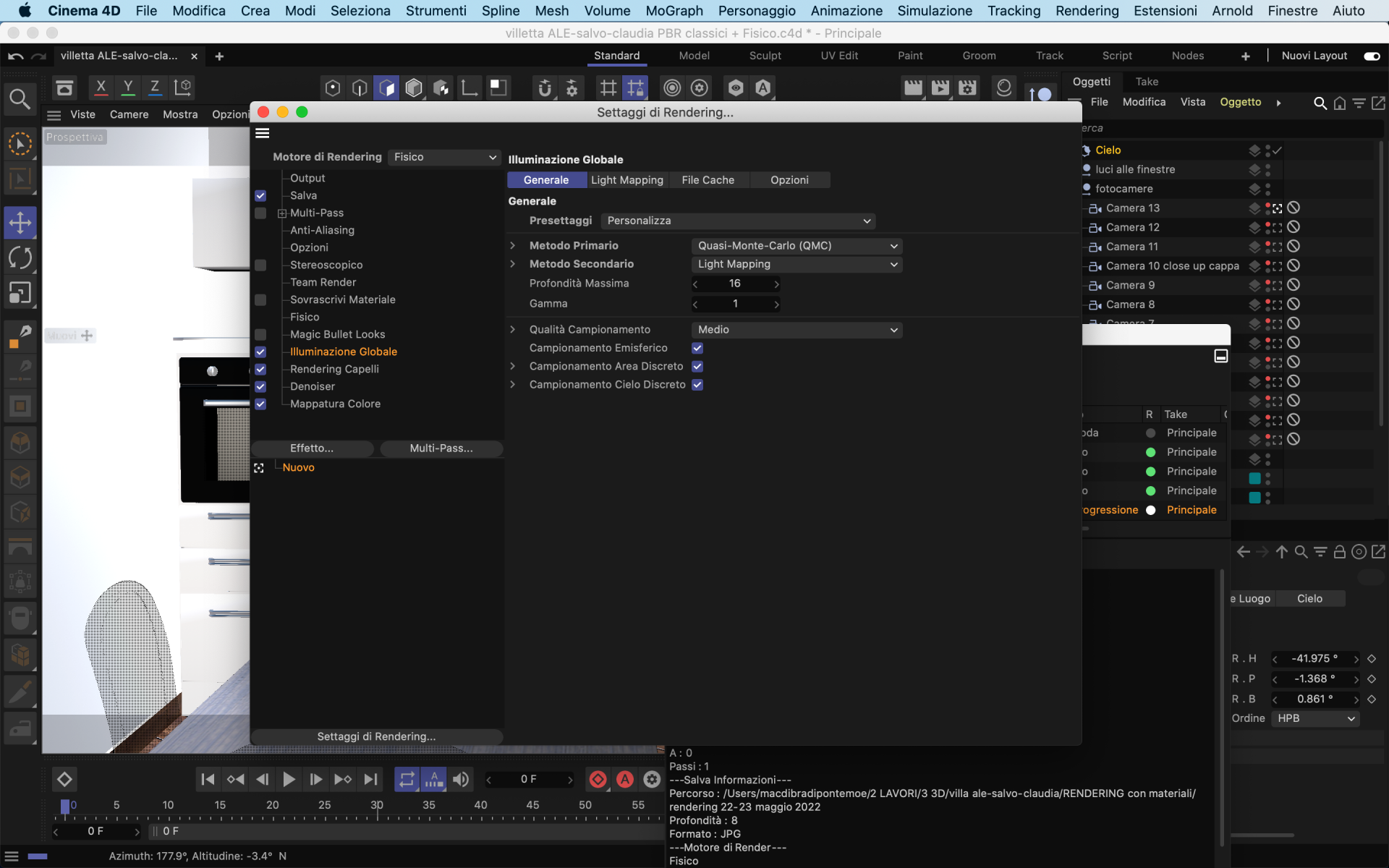Disable Campionamento Area Discreto toggle

point(698,366)
